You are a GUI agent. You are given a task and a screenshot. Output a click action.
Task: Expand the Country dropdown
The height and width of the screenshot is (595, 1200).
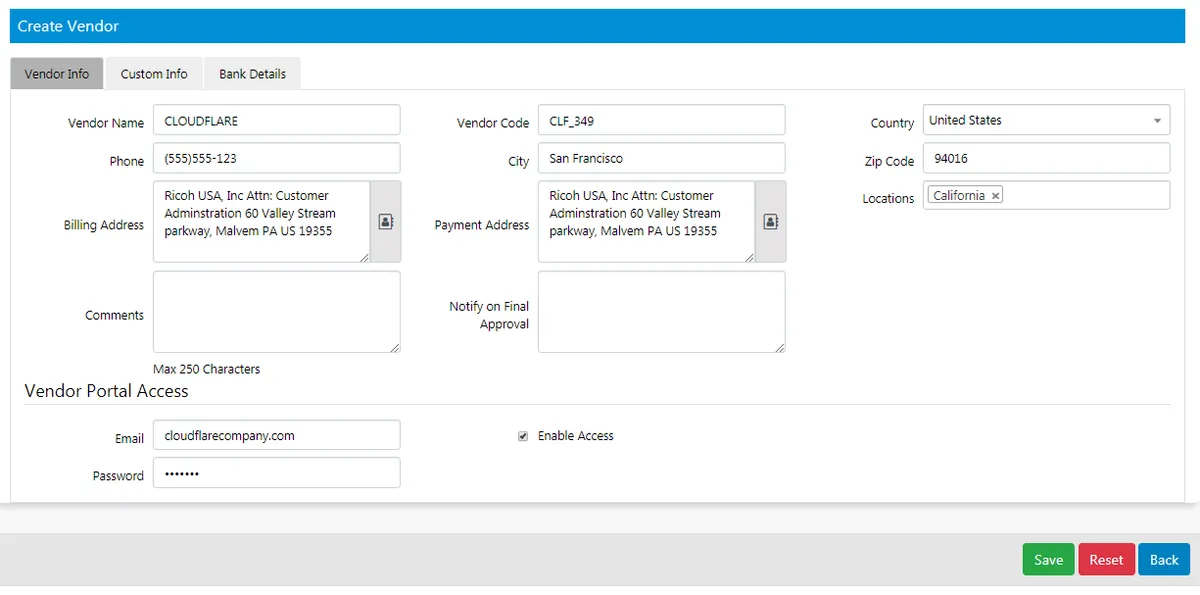coord(1046,120)
